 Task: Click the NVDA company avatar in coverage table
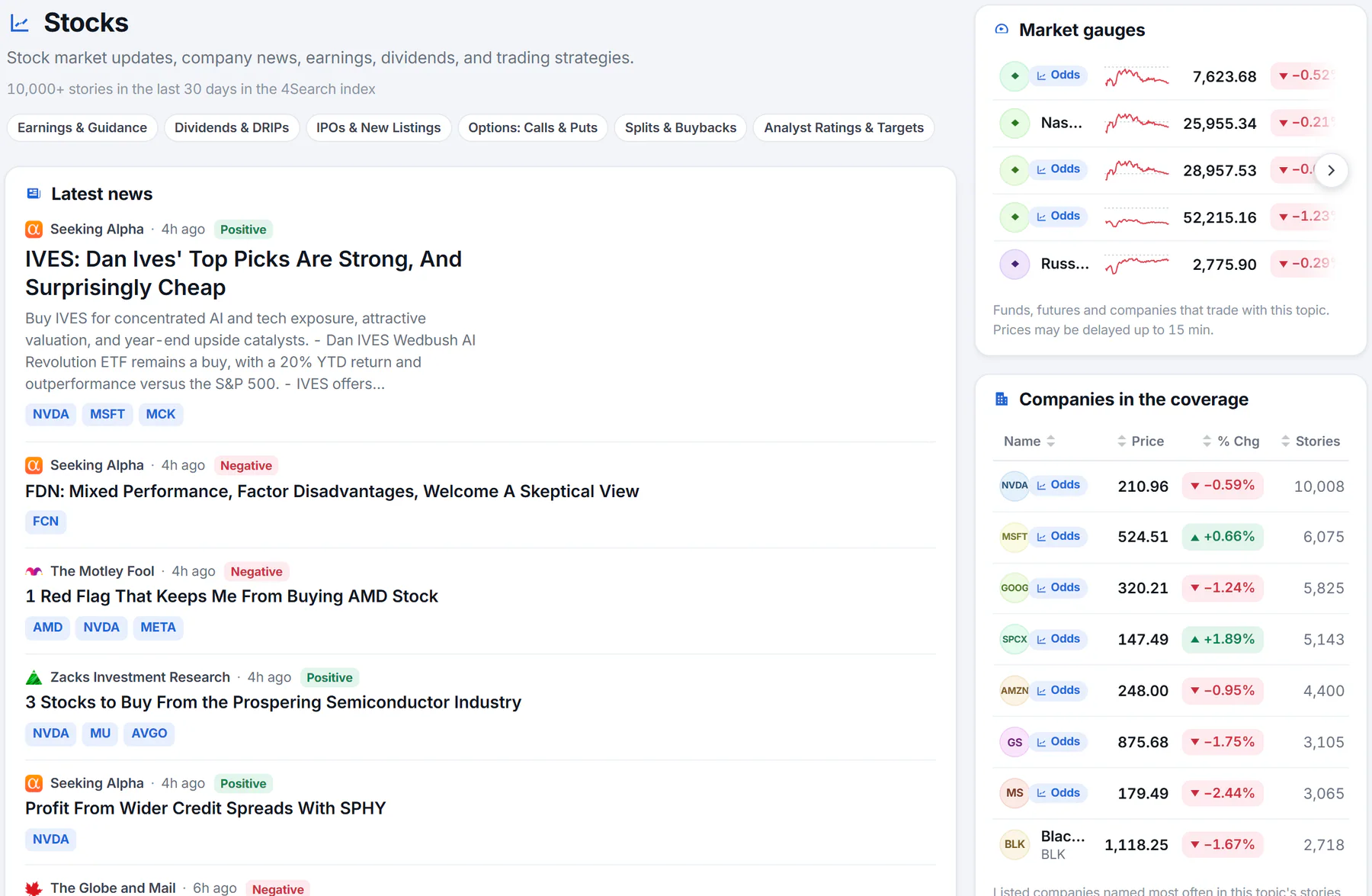[x=1015, y=486]
